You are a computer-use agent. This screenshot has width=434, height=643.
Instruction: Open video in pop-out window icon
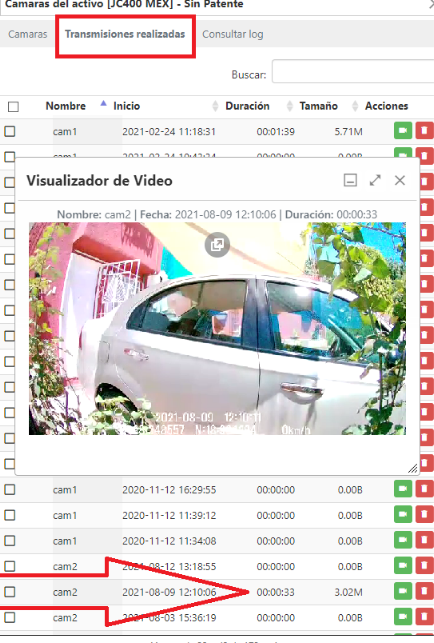[217, 245]
